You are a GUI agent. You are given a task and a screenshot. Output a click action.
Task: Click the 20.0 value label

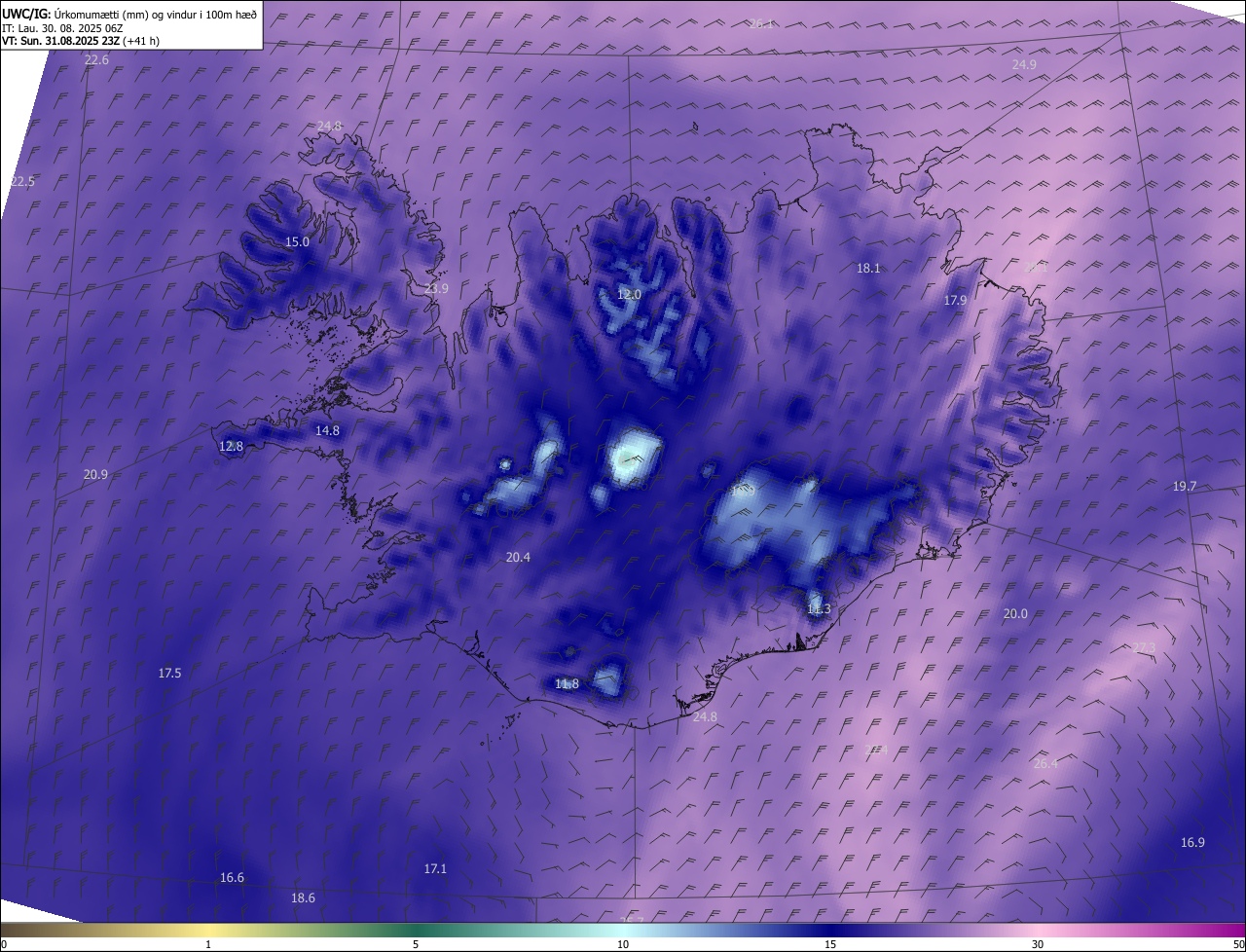[x=1015, y=614]
